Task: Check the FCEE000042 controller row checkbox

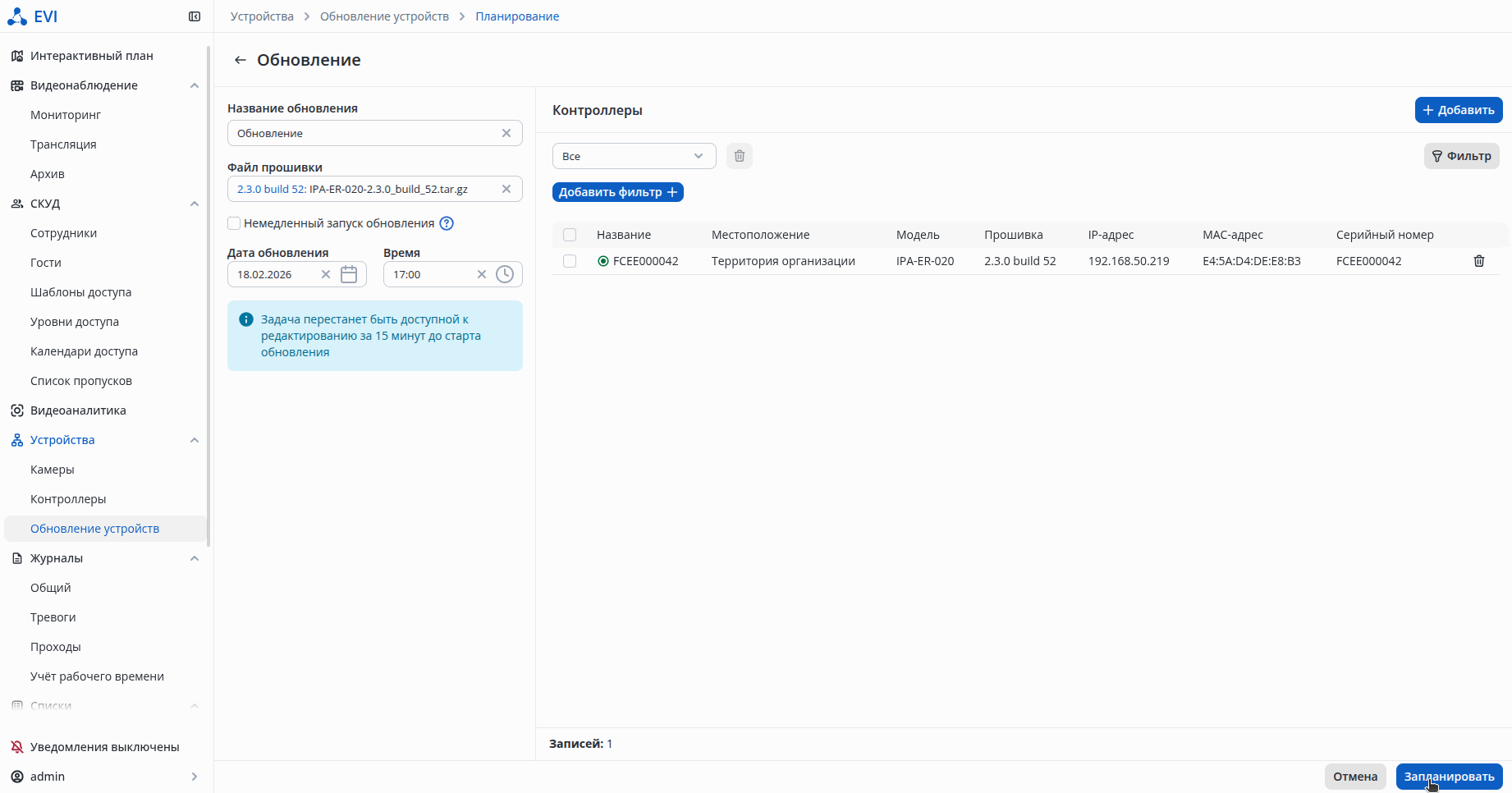Action: (x=570, y=261)
